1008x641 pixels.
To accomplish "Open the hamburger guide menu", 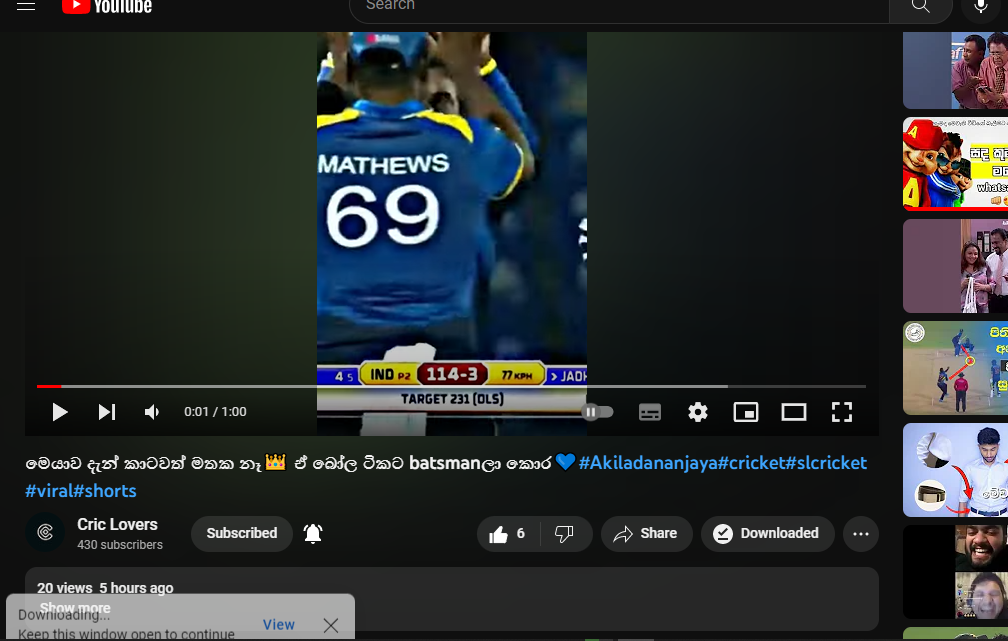I will coord(26,6).
